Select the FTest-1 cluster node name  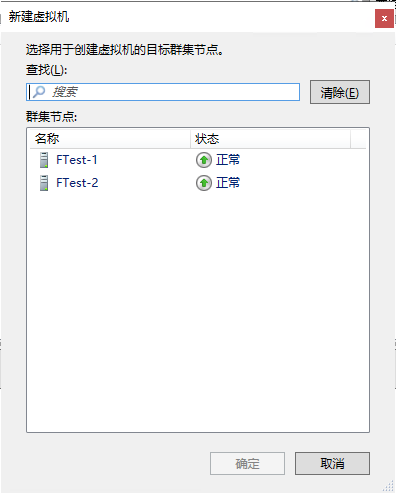[x=77, y=160]
